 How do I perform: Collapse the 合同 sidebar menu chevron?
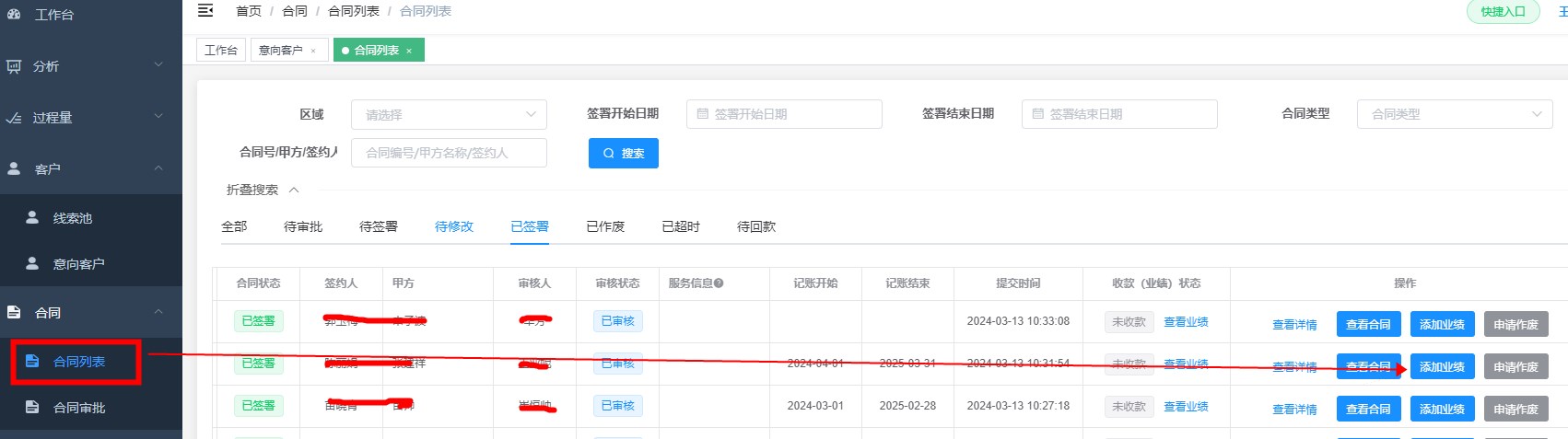[158, 311]
